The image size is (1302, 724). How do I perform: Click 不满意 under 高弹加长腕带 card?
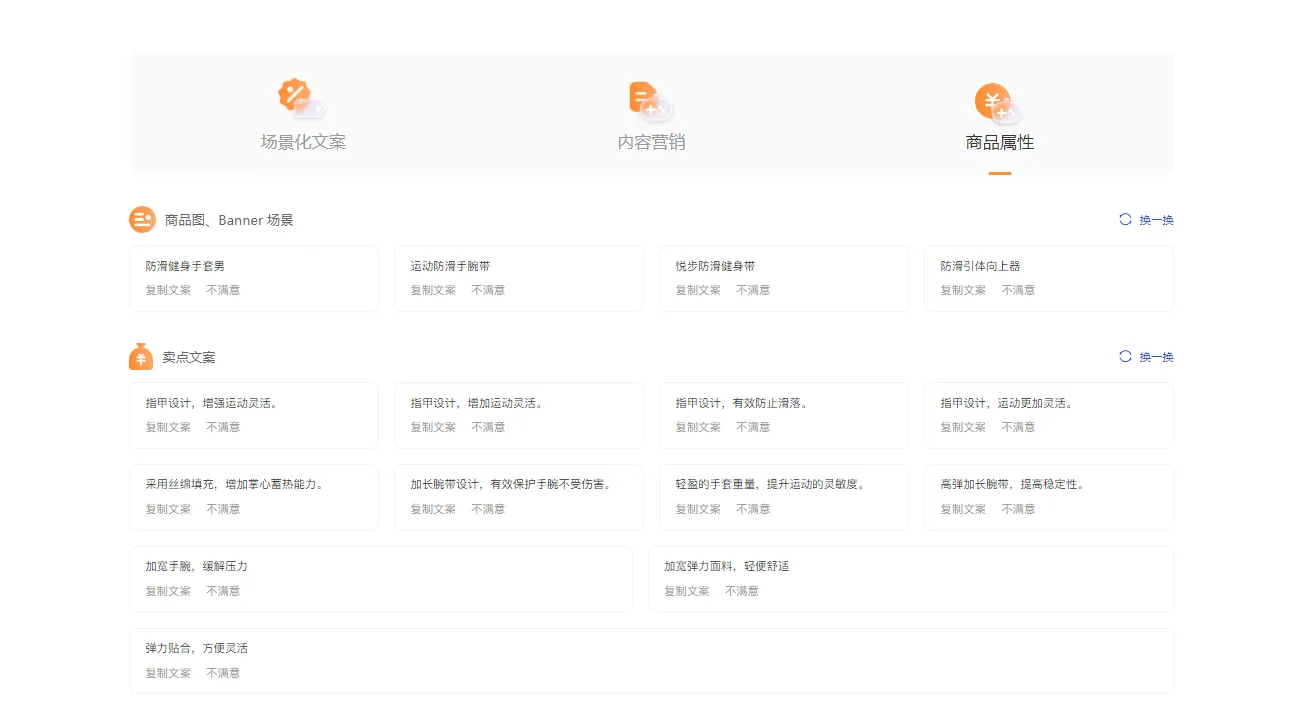pos(1018,509)
